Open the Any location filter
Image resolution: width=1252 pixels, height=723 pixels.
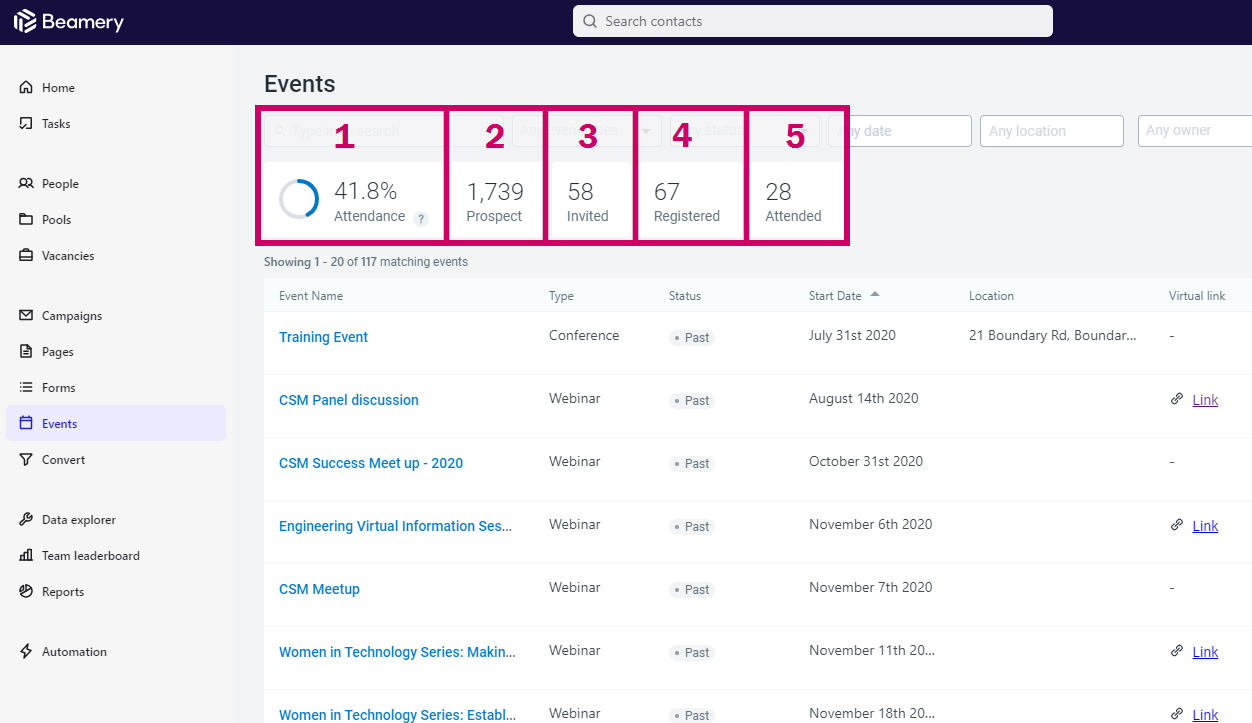(1052, 131)
